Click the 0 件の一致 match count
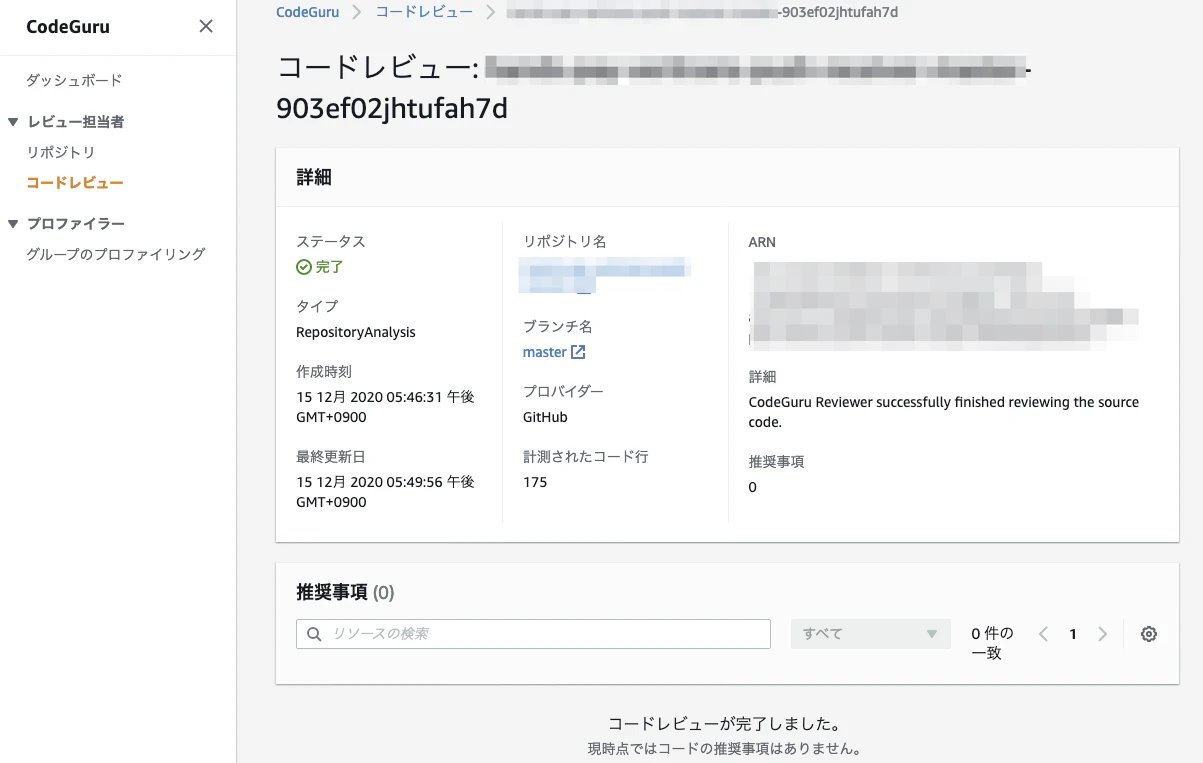The height and width of the screenshot is (763, 1203). pos(993,643)
